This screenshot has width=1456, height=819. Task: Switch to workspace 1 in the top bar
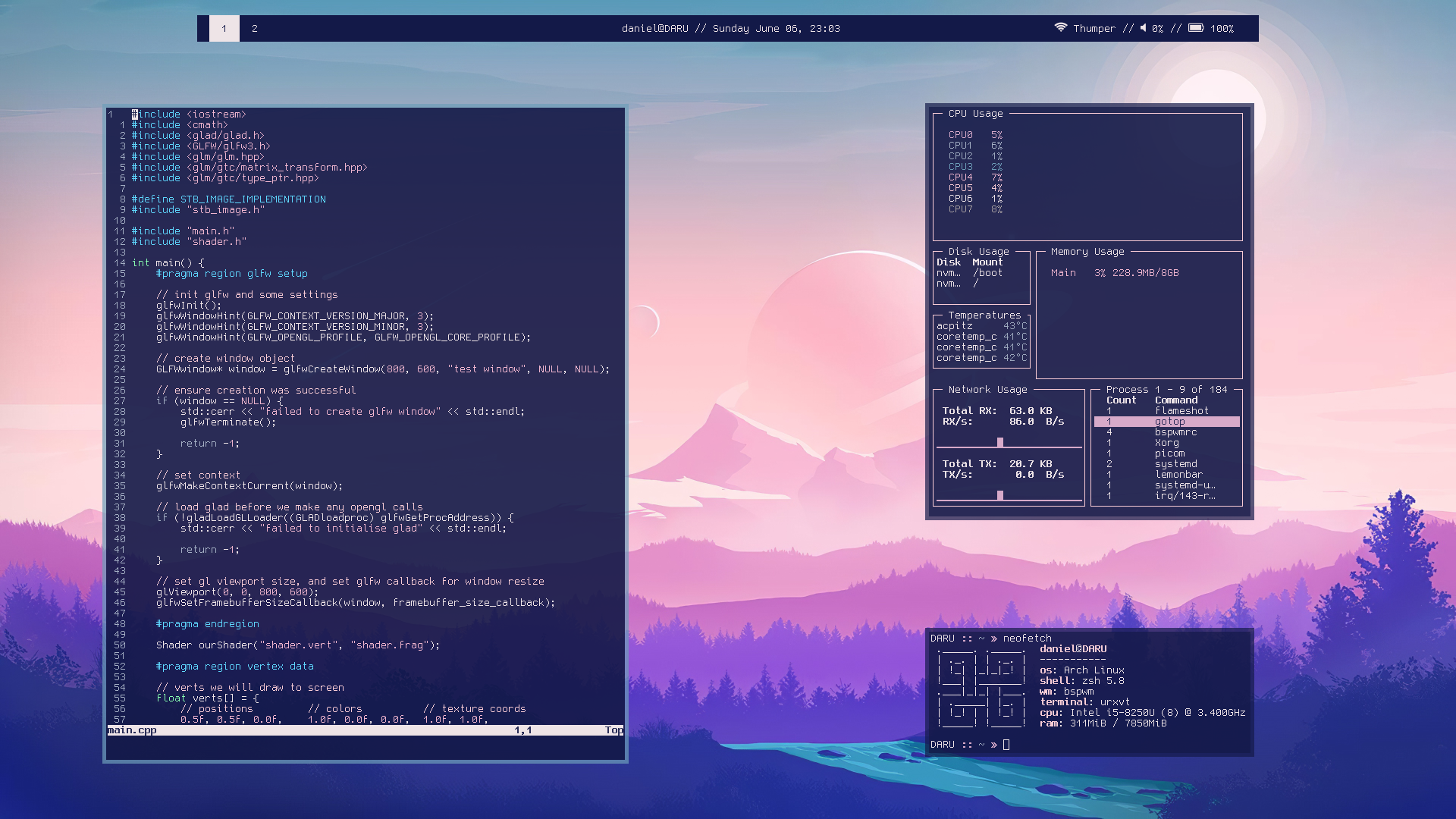(x=224, y=28)
